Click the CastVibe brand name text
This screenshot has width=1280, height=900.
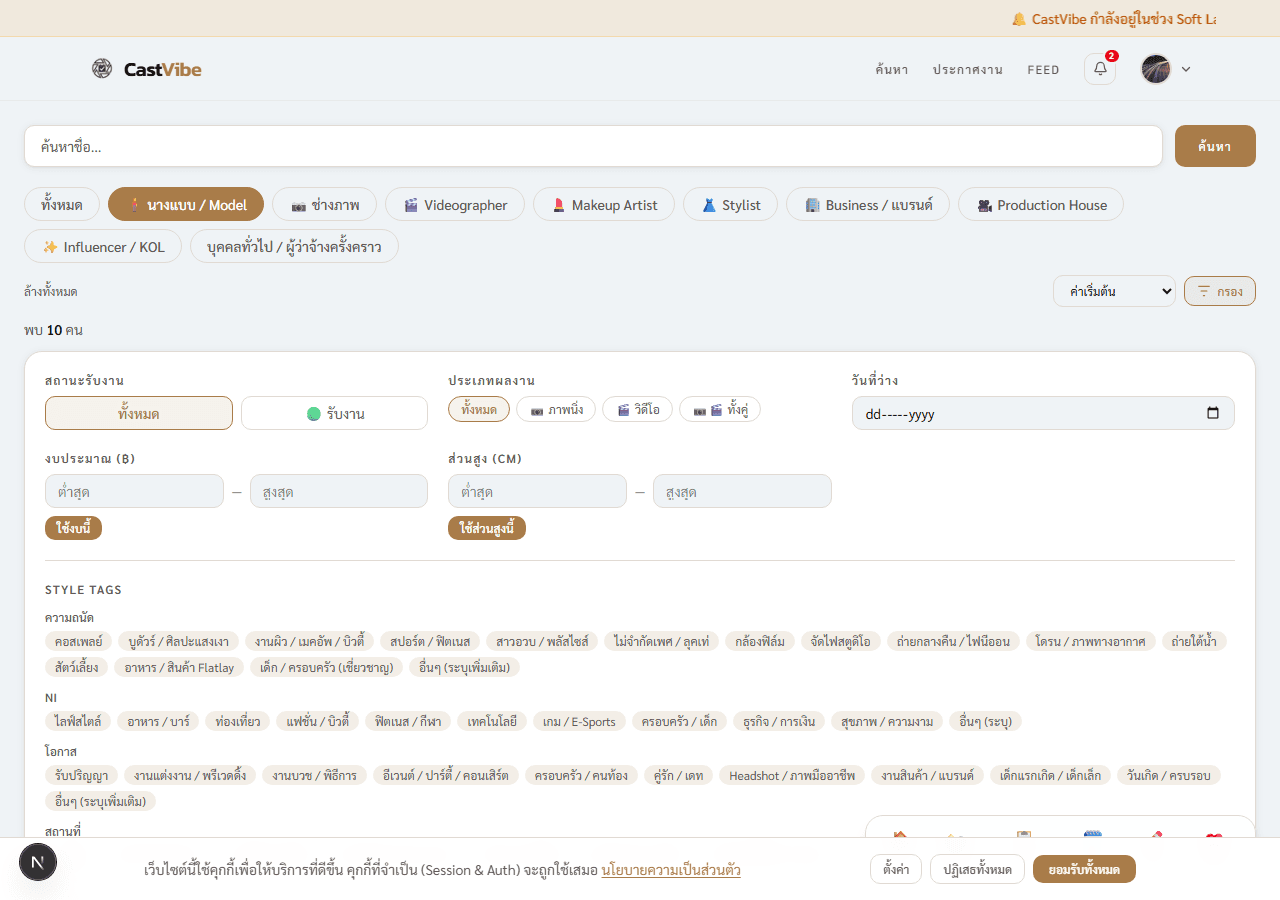163,69
